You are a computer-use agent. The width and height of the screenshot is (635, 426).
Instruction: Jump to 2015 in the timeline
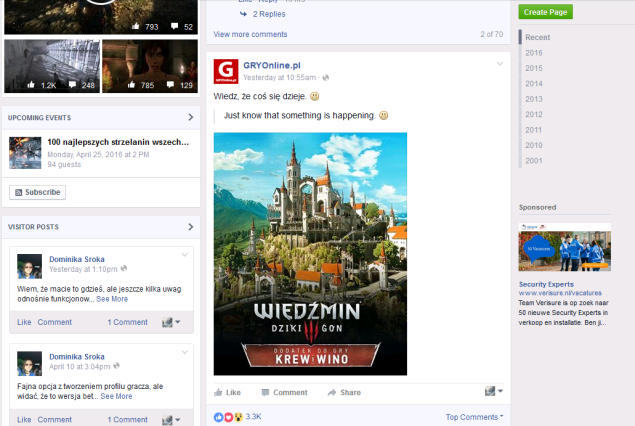[x=534, y=68]
